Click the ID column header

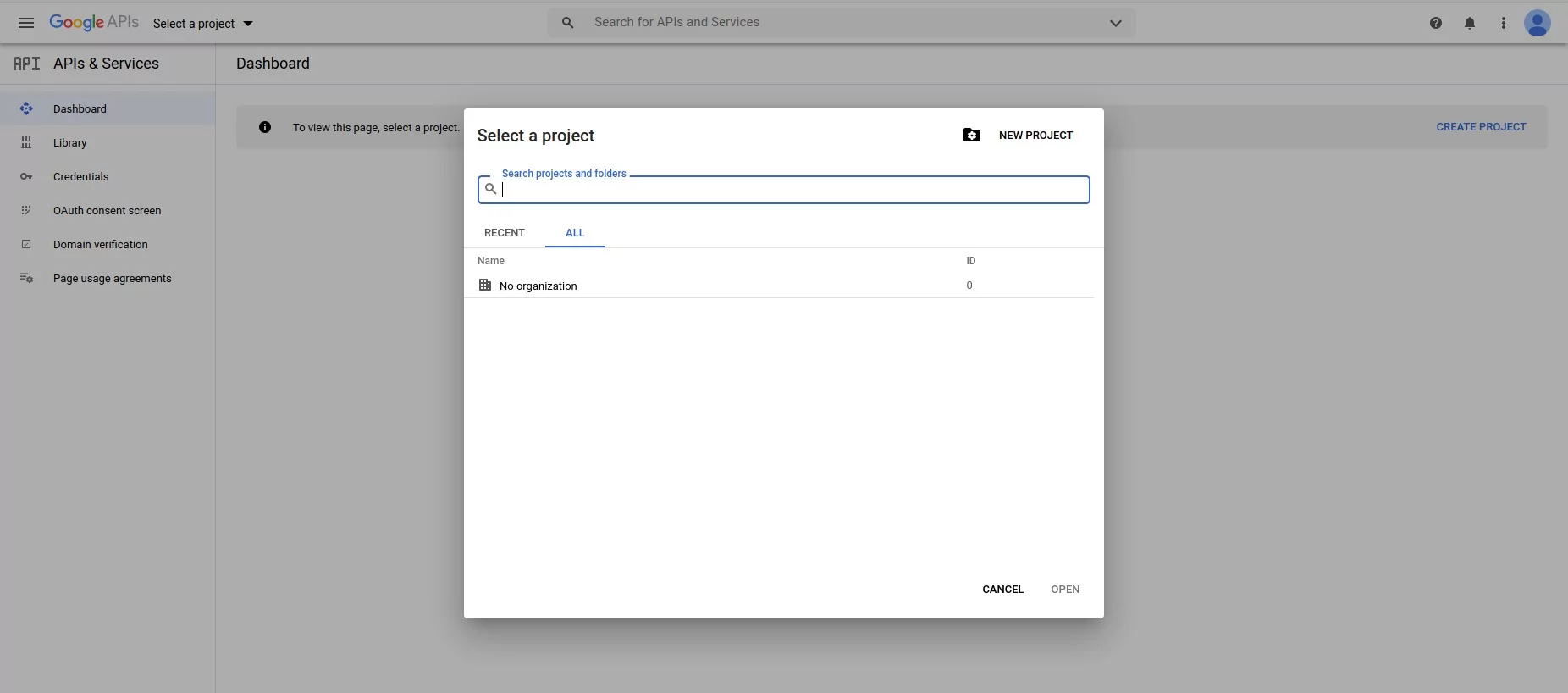coord(971,261)
